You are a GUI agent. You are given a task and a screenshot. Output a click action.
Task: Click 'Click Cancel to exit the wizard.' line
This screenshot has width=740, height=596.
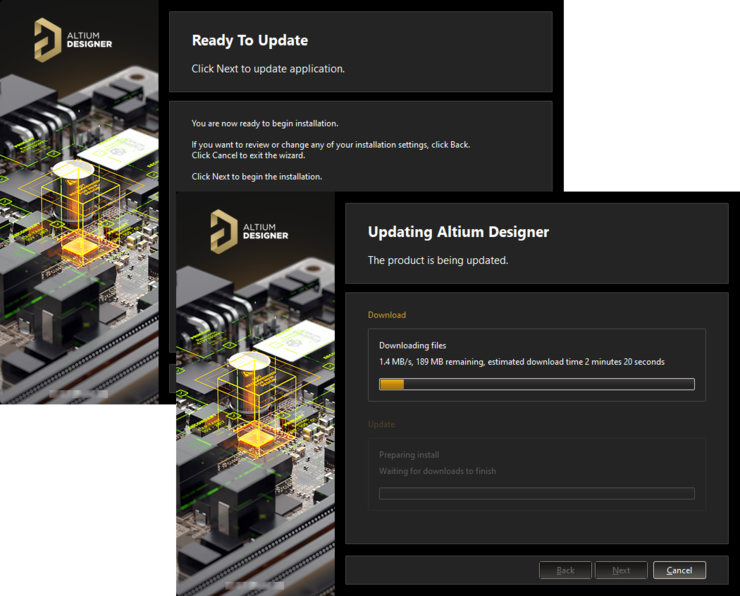click(x=248, y=155)
